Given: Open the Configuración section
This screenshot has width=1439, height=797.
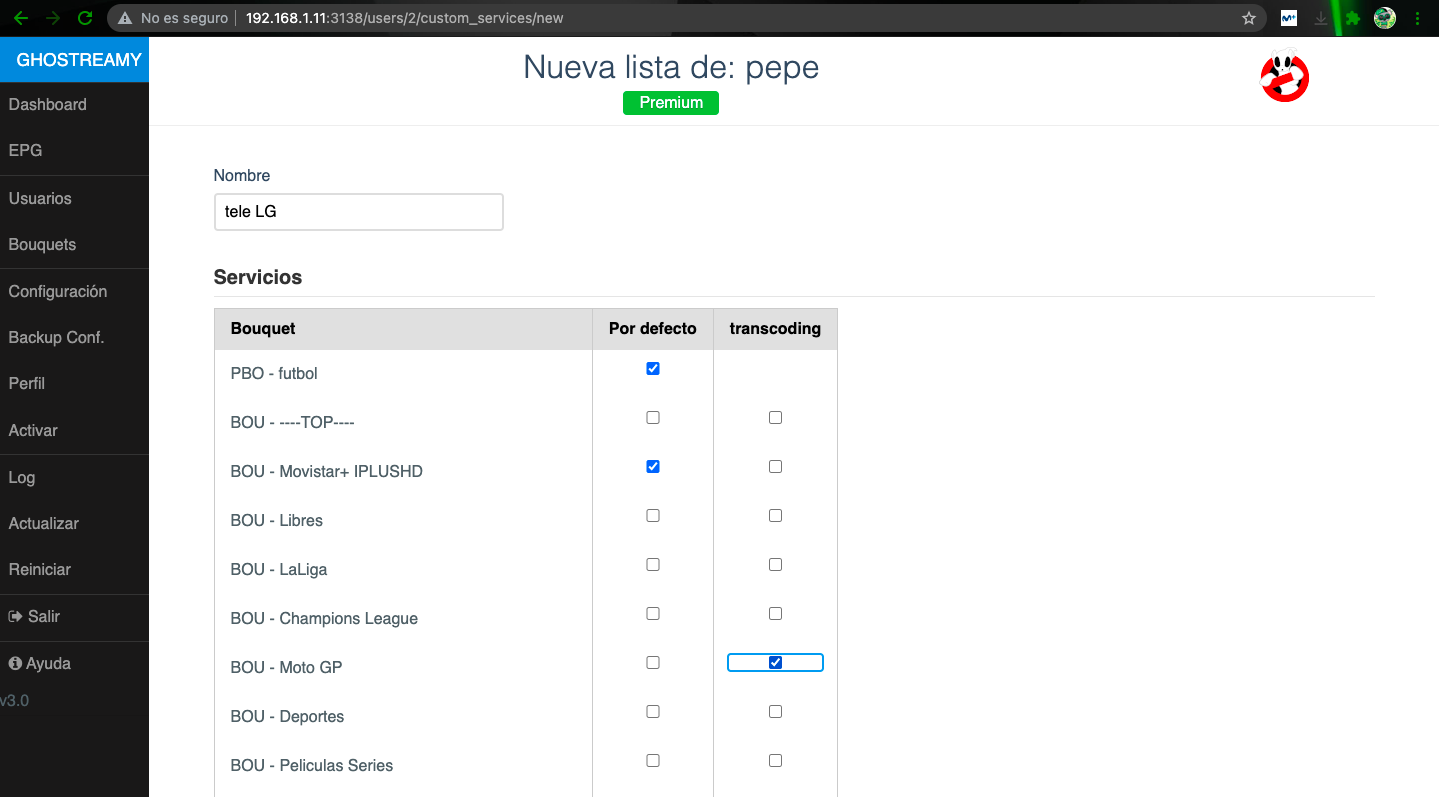Looking at the screenshot, I should coord(57,292).
